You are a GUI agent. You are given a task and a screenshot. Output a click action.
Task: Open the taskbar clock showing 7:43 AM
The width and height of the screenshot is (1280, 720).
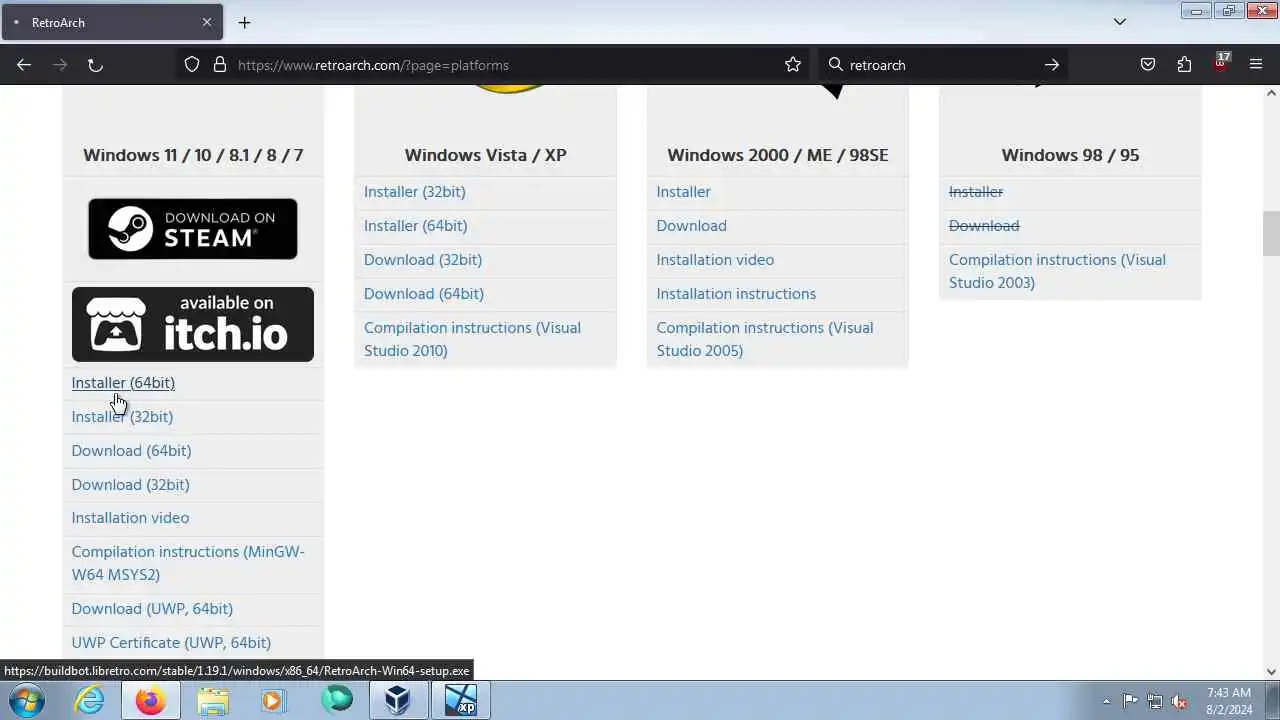click(x=1229, y=701)
